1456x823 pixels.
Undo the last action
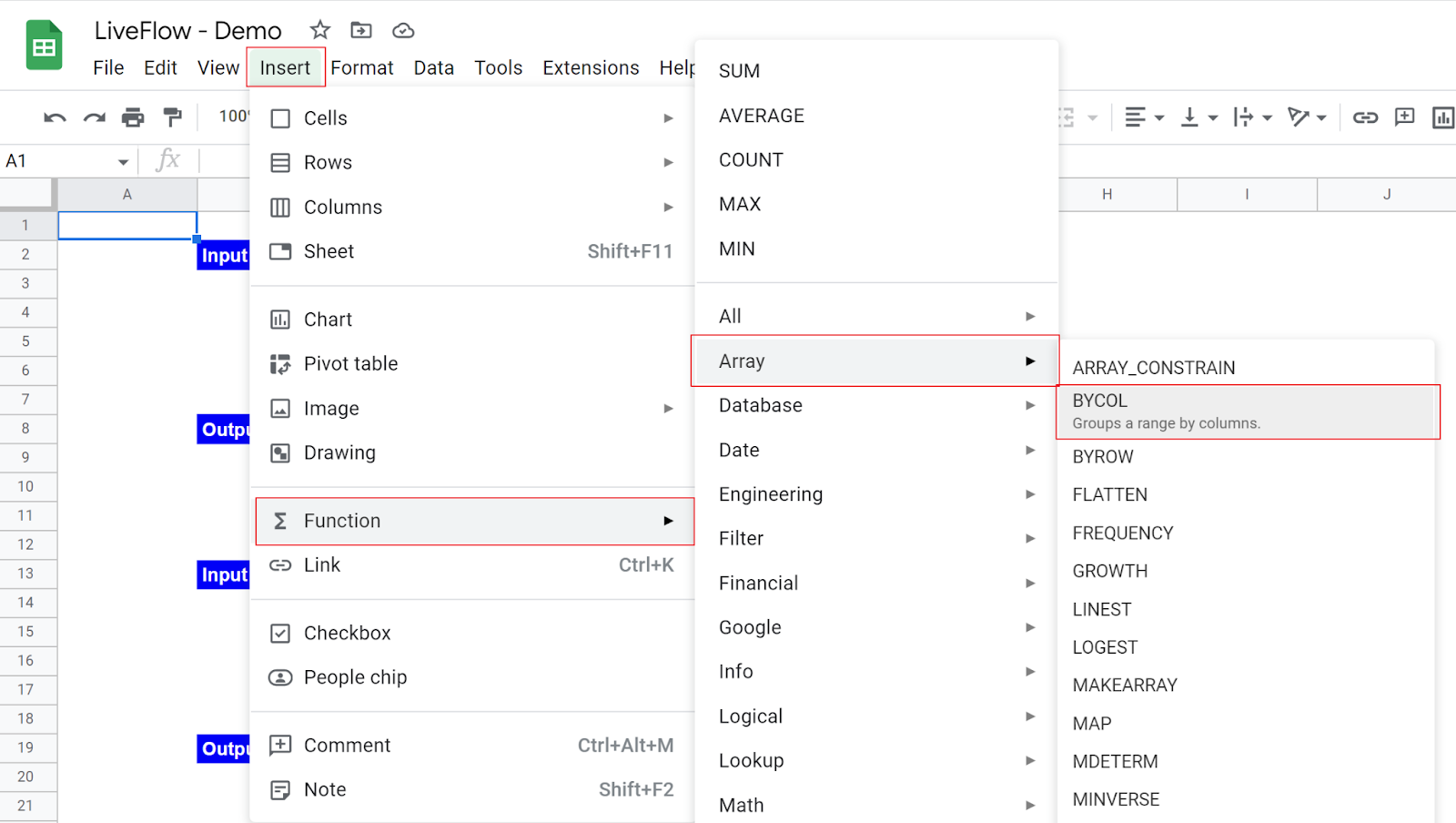55,117
